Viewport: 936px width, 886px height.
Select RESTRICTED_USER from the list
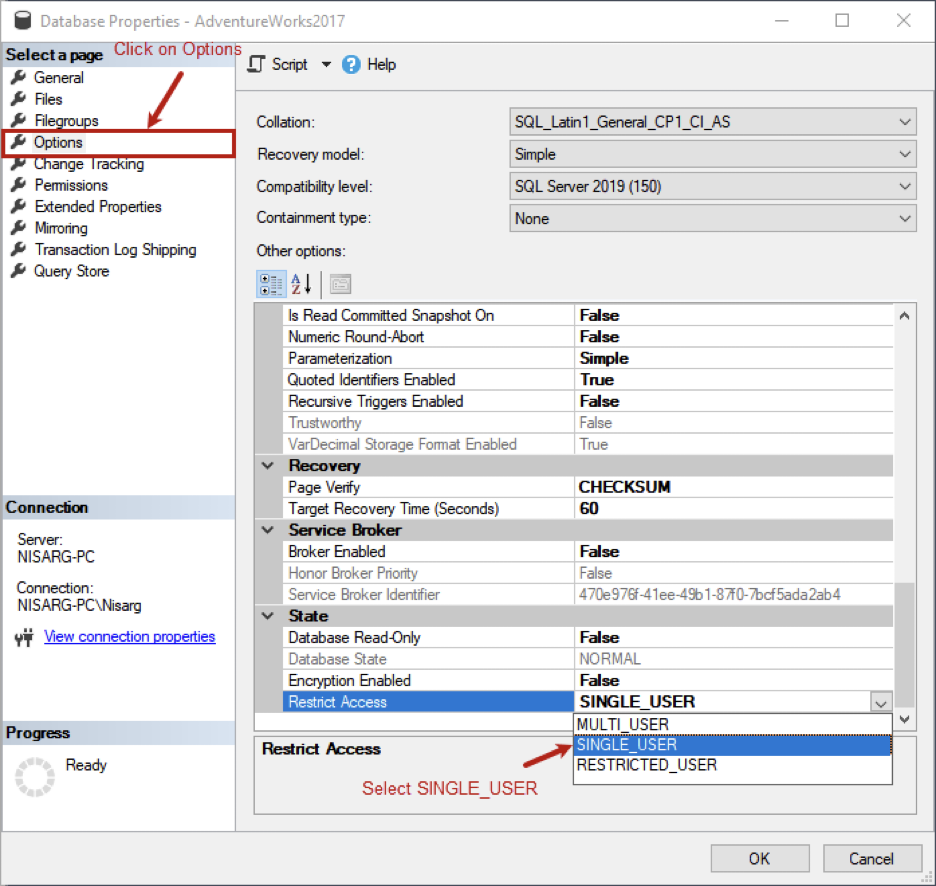point(732,765)
